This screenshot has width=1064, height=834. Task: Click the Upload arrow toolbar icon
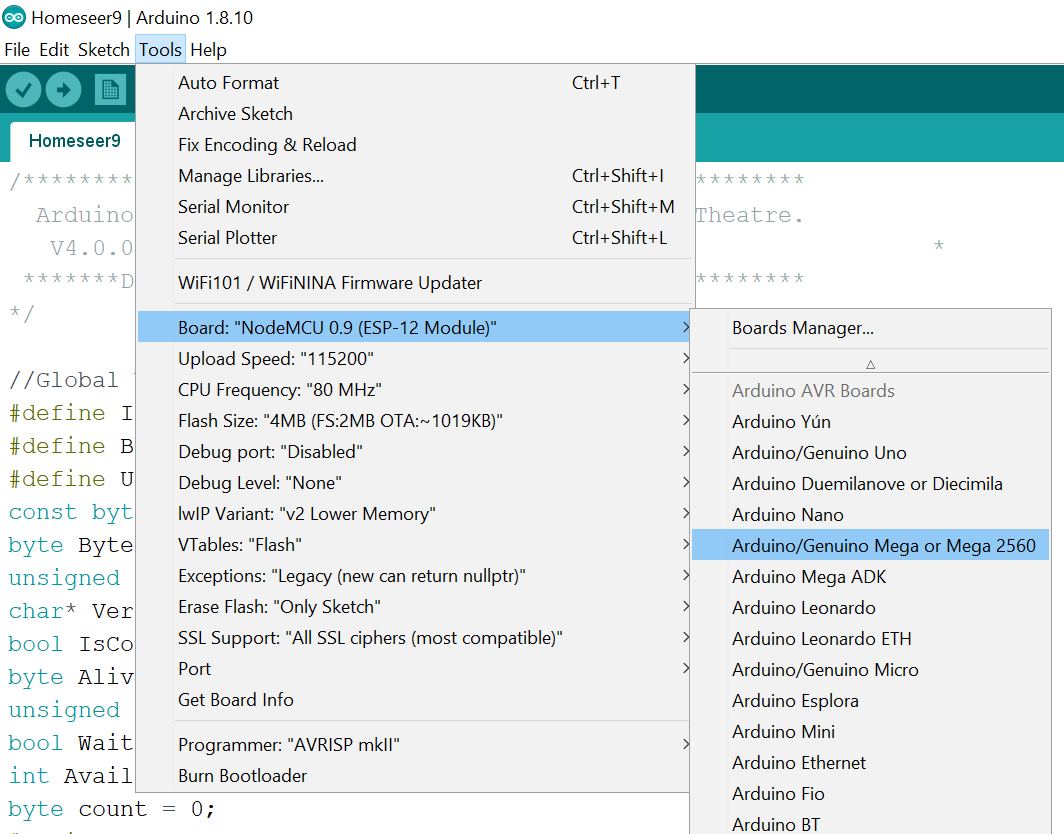pos(63,91)
